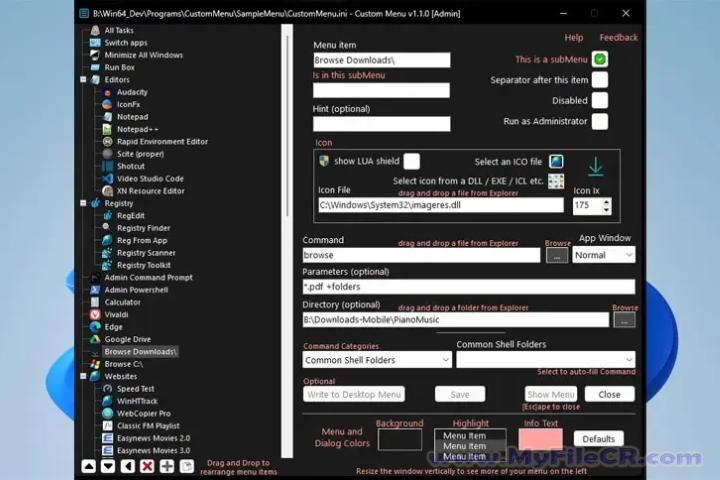Click the copy item button in bottom toolbar

click(x=186, y=466)
